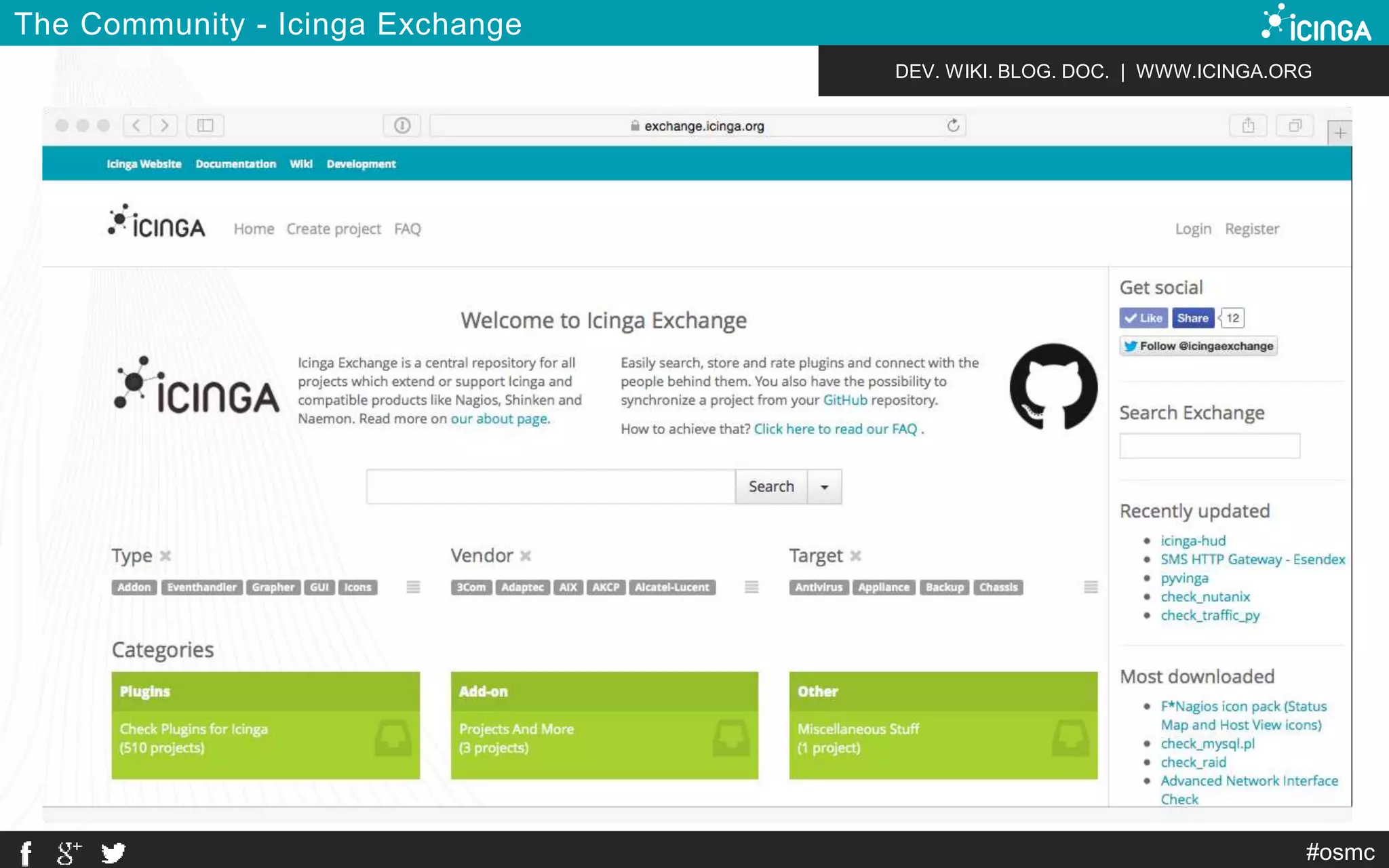
Task: Open a new tab with plus icon
Action: (1339, 133)
